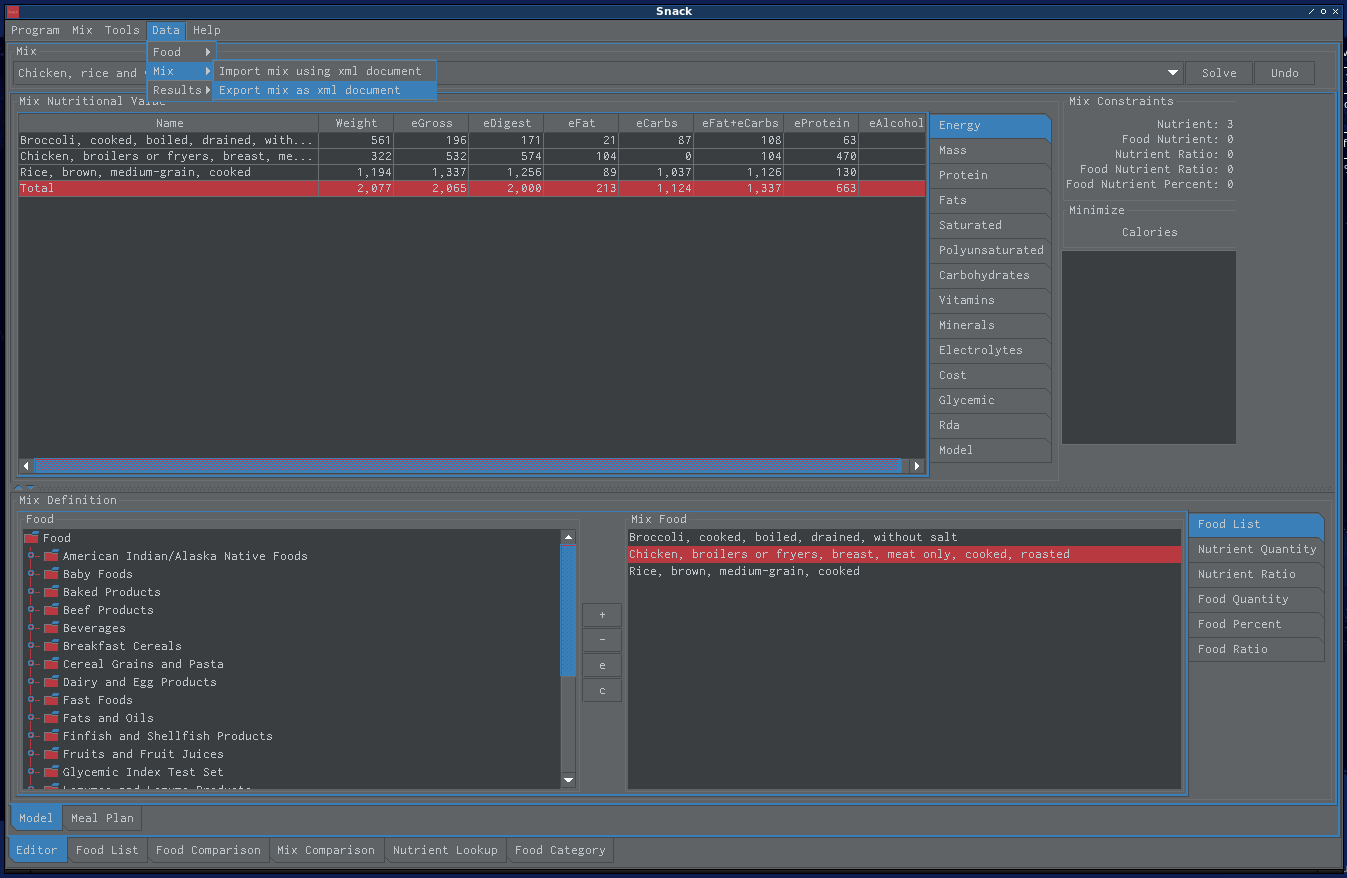Click the Solve button

pyautogui.click(x=1219, y=73)
